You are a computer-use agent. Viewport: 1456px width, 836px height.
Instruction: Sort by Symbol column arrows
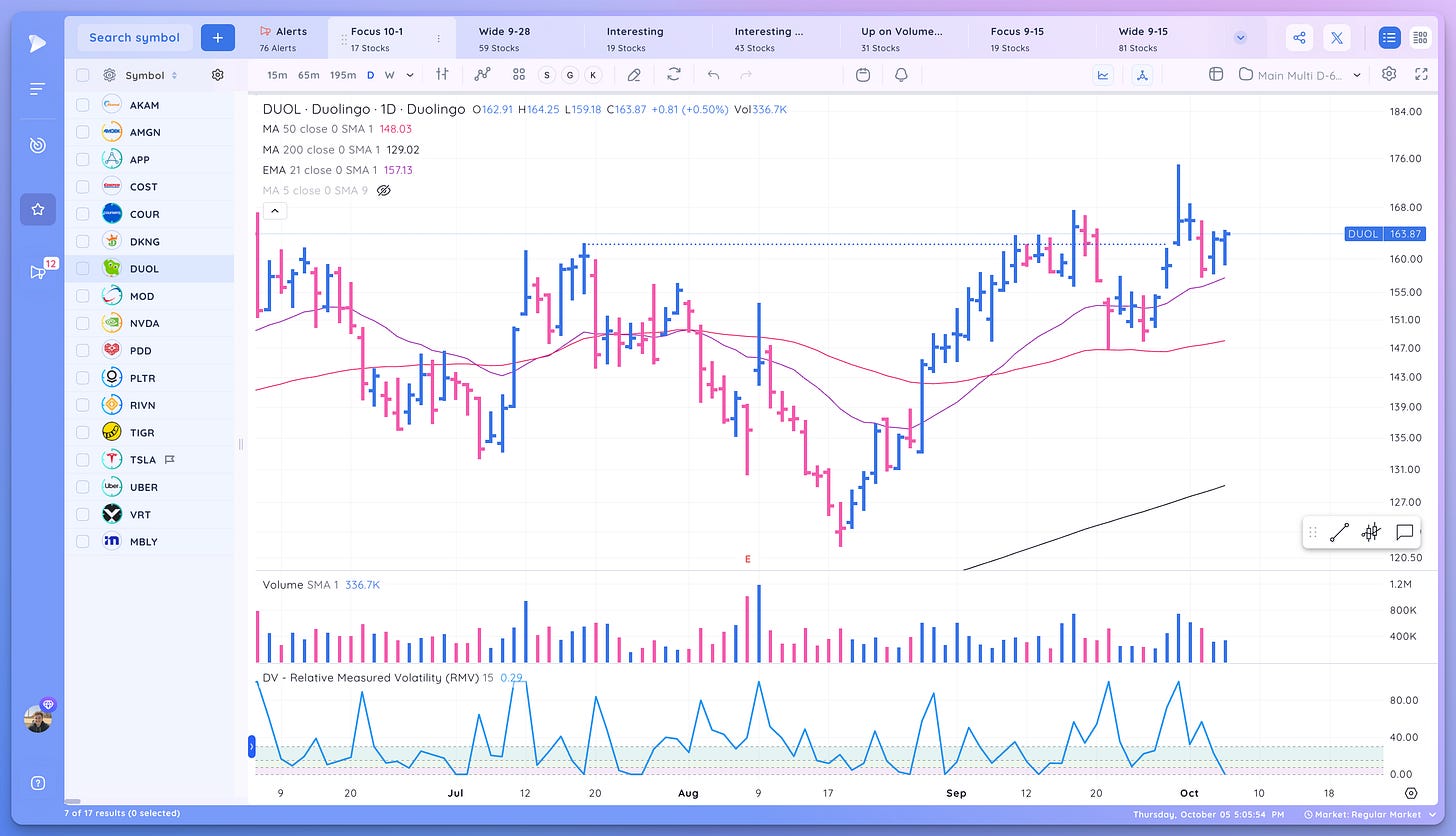174,75
